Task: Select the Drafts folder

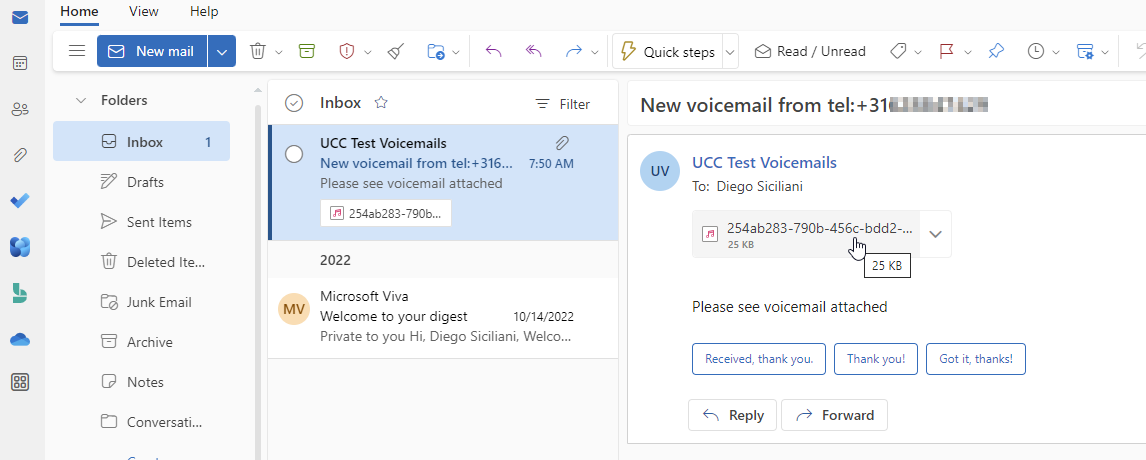Action: pos(141,182)
